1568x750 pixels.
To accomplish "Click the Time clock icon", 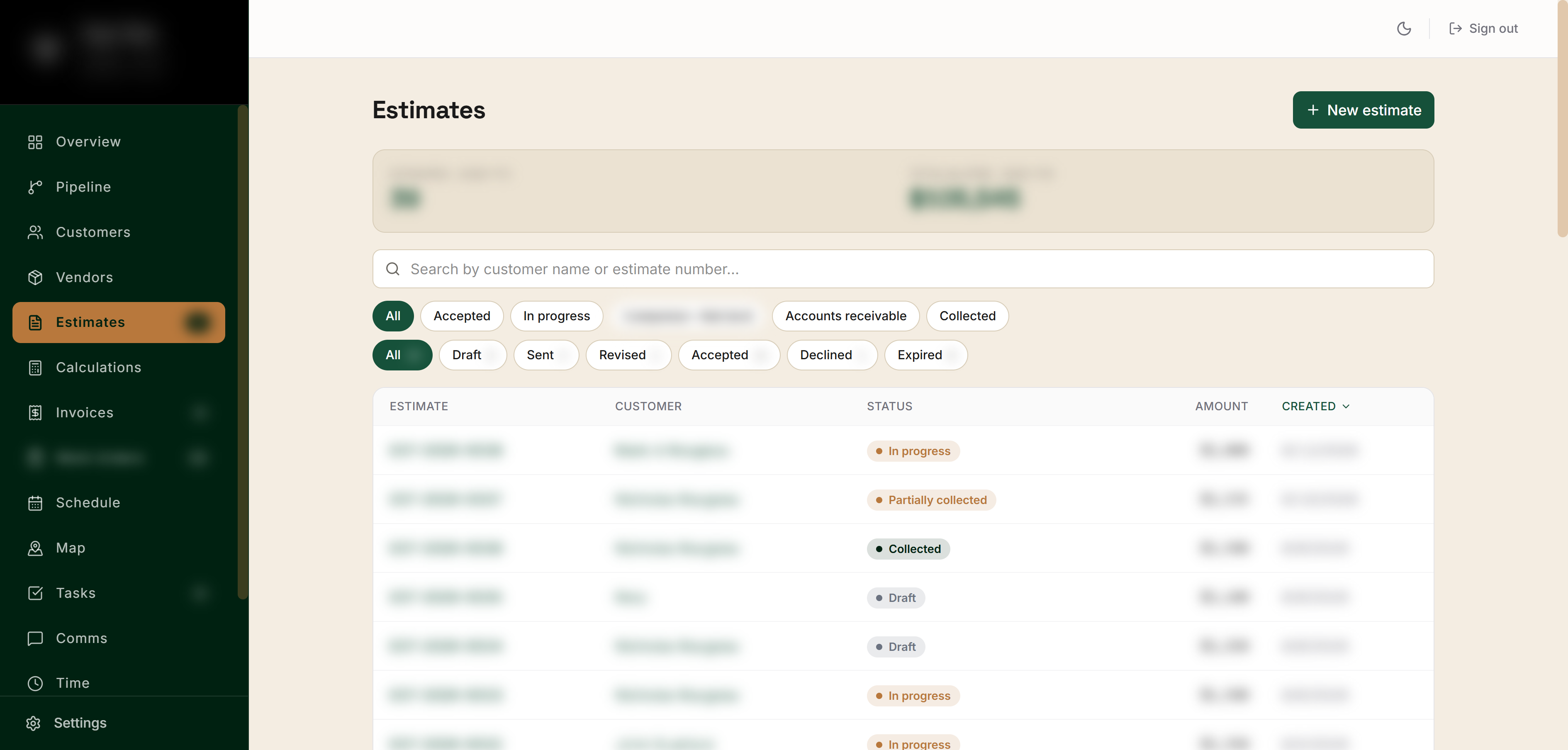I will pyautogui.click(x=35, y=683).
